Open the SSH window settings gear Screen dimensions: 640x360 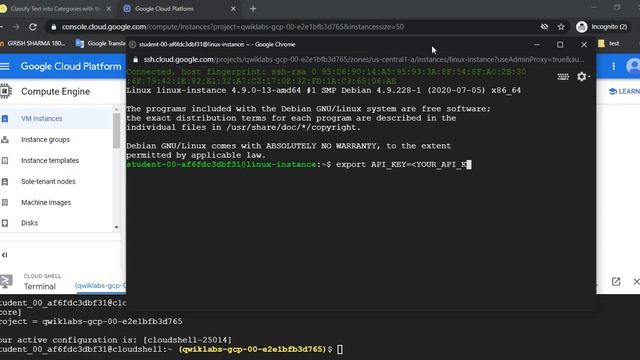point(583,76)
